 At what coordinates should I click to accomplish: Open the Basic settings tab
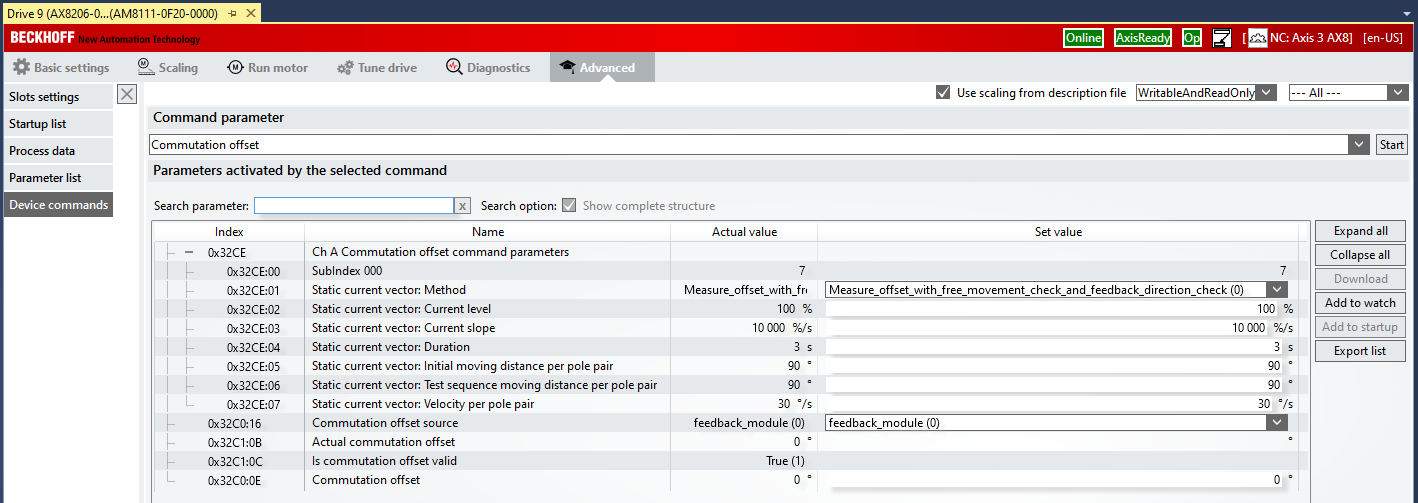pyautogui.click(x=61, y=68)
